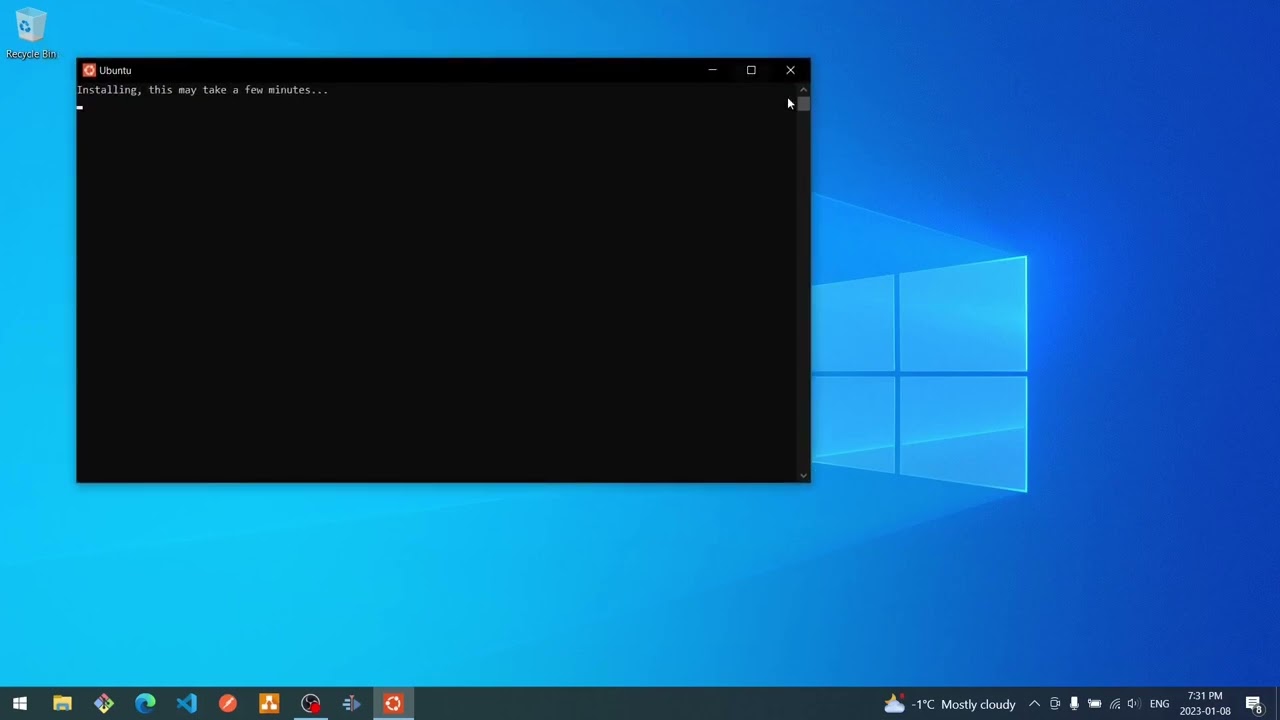Open Microsoft Edge from the taskbar
The width and height of the screenshot is (1280, 720).
[x=145, y=704]
